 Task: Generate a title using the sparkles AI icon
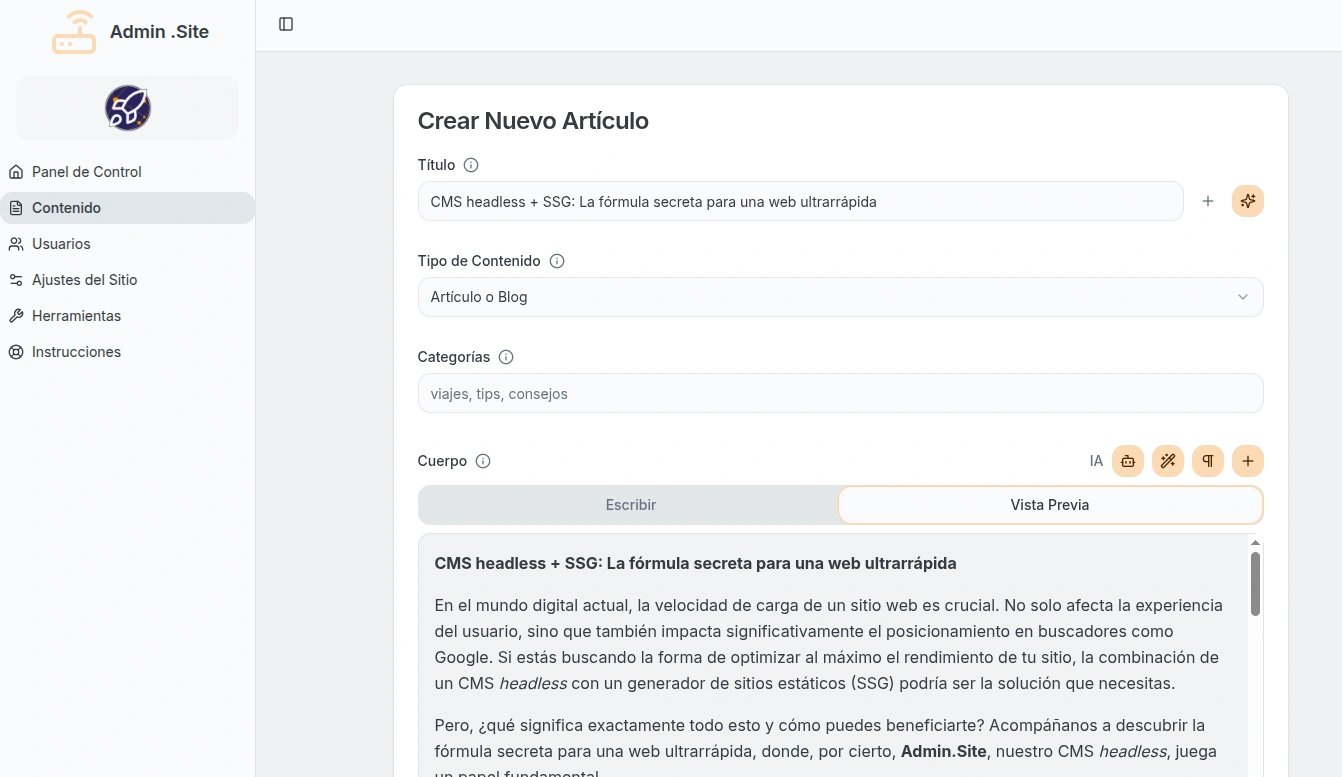tap(1247, 201)
